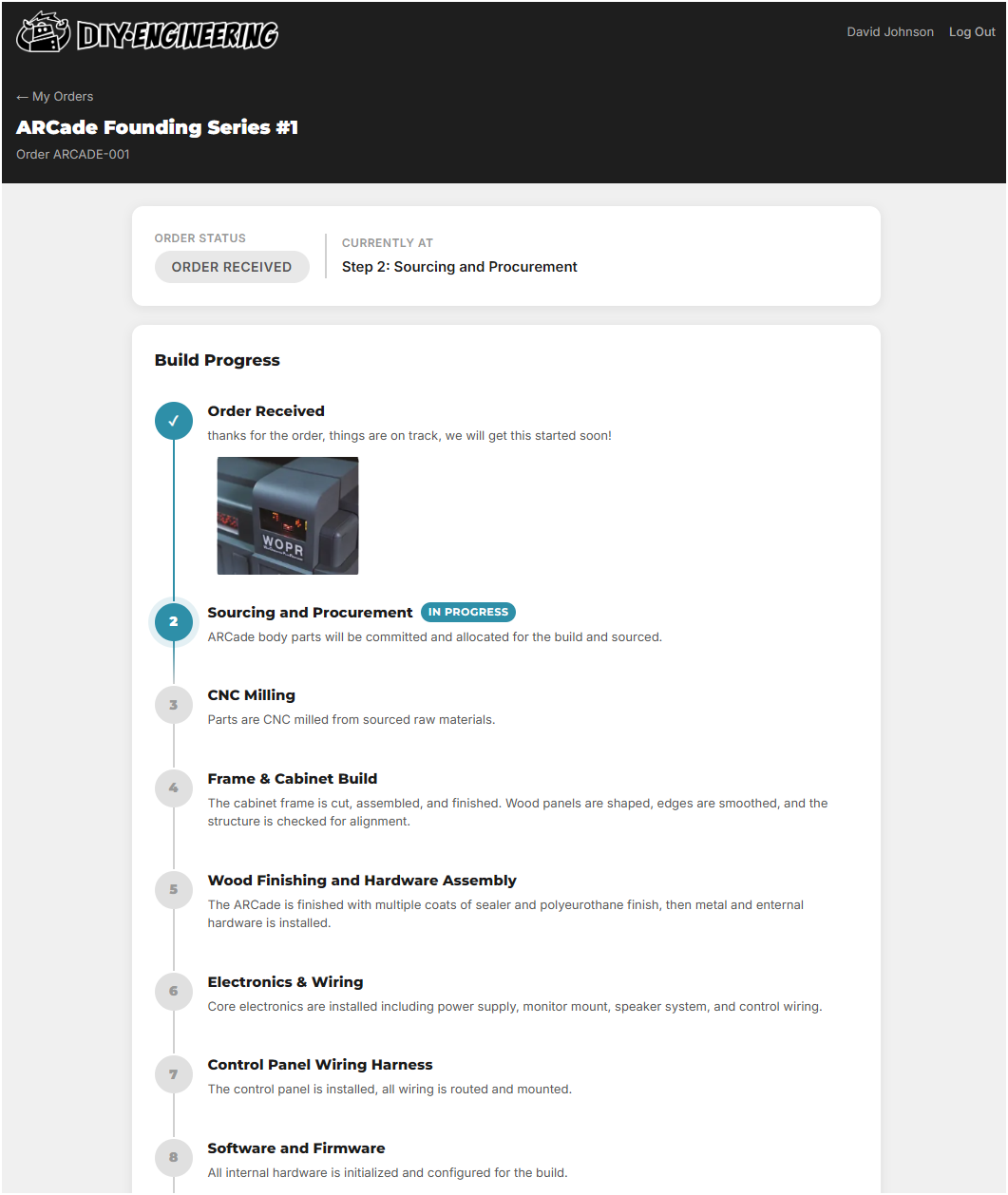Click the ORDER STATUS label
This screenshot has height=1195, width=1008.
[x=200, y=238]
